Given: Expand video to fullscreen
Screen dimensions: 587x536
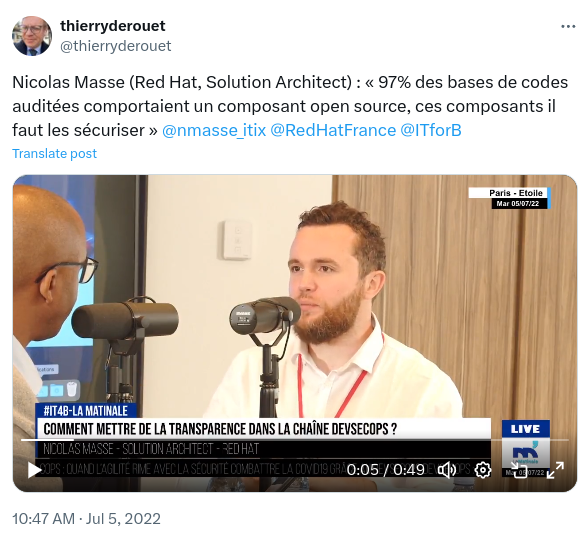Looking at the screenshot, I should click(x=555, y=470).
